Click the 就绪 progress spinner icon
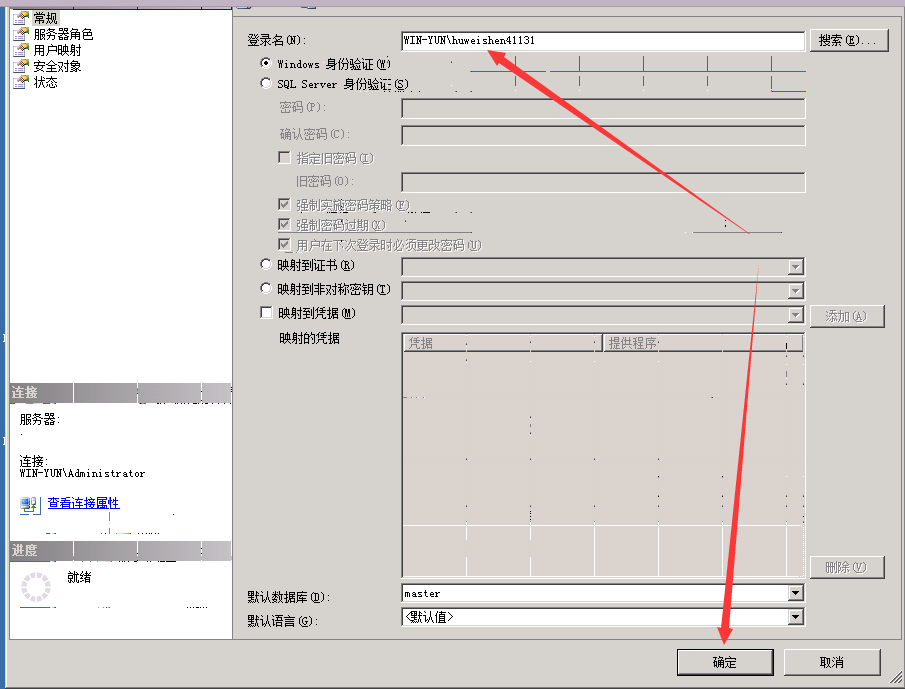This screenshot has width=905, height=689. pyautogui.click(x=35, y=588)
